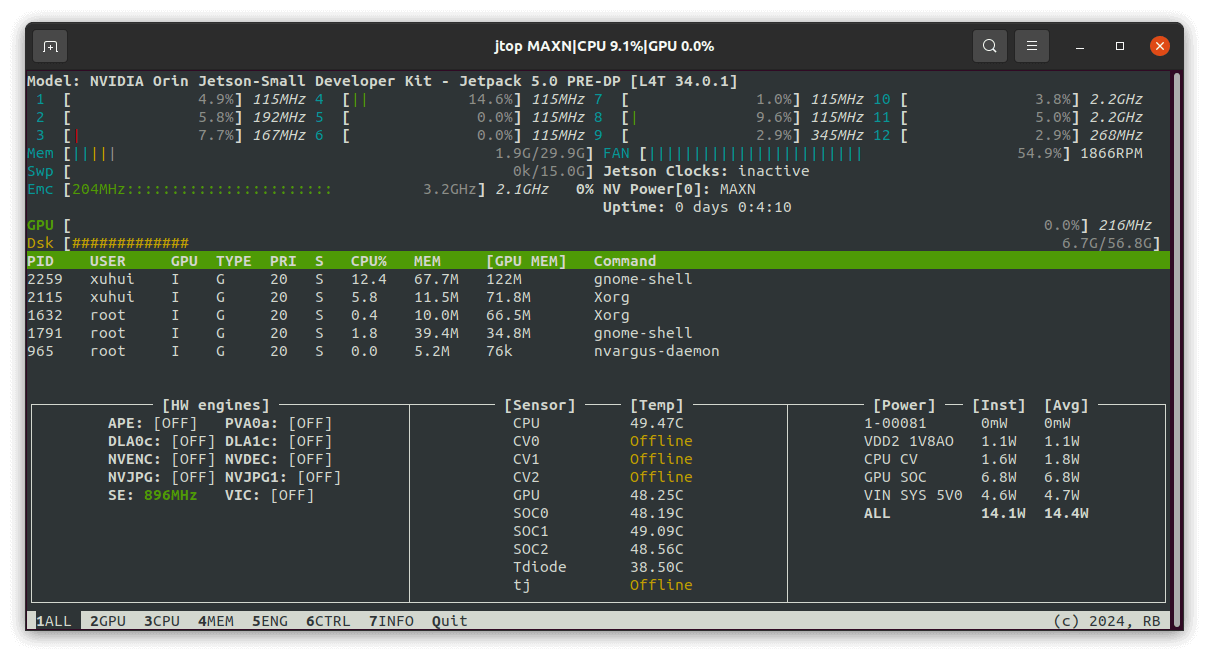Open the hamburger menu in the terminal header
Screen dimensions: 1209x659
tap(1032, 46)
